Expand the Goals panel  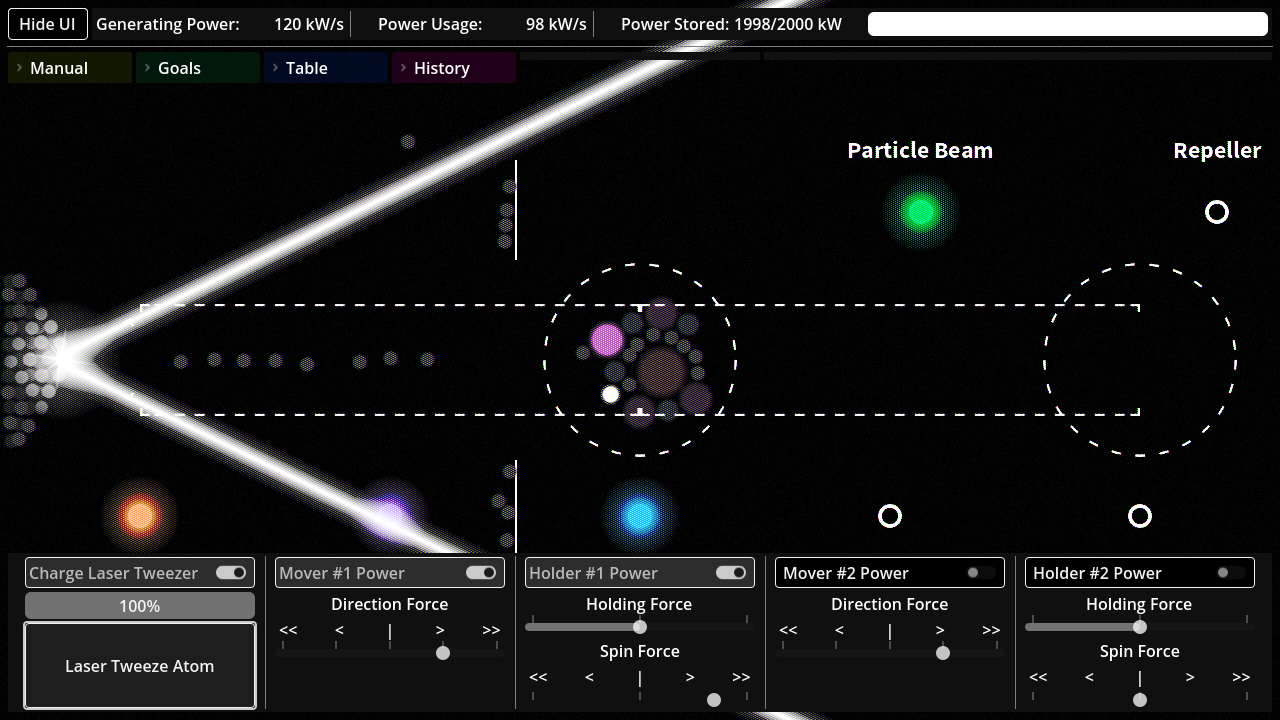198,68
